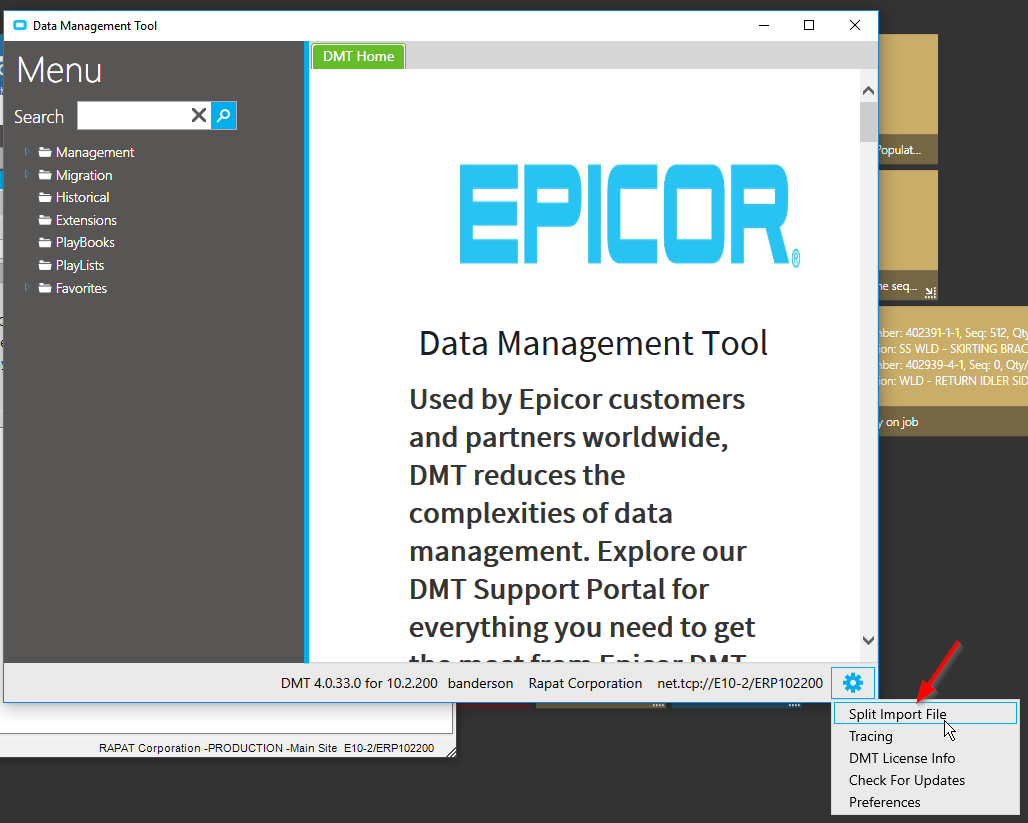This screenshot has height=823, width=1028.
Task: Click Rapat Corporation in the status bar
Action: tap(585, 683)
